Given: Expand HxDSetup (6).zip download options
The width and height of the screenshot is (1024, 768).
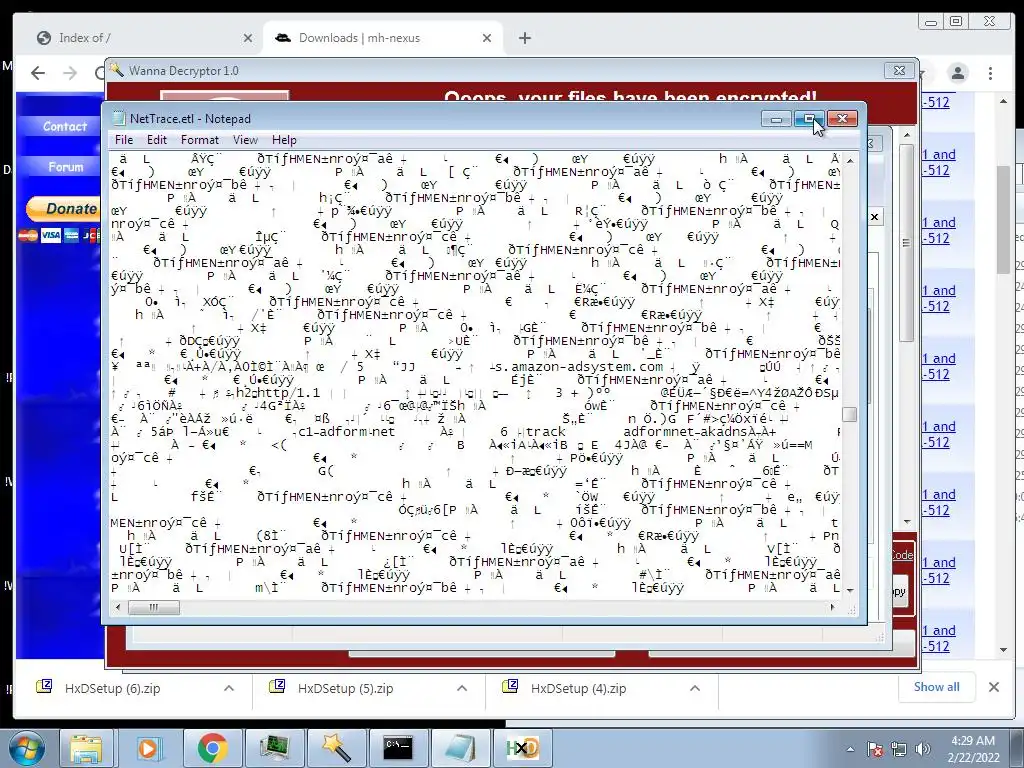Looking at the screenshot, I should coord(229,688).
